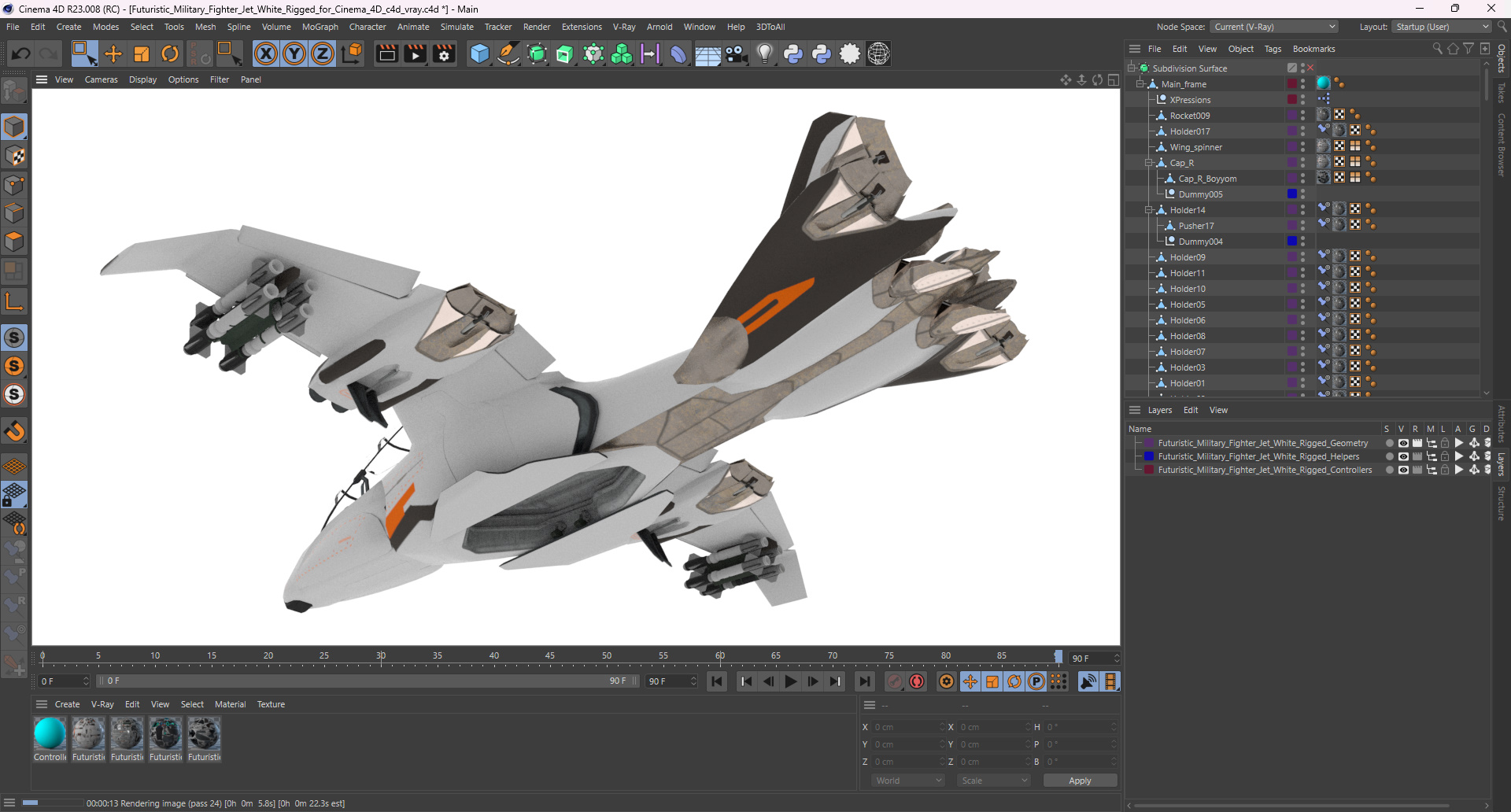Click the Undo arrow icon
The height and width of the screenshot is (812, 1511).
pyautogui.click(x=21, y=54)
